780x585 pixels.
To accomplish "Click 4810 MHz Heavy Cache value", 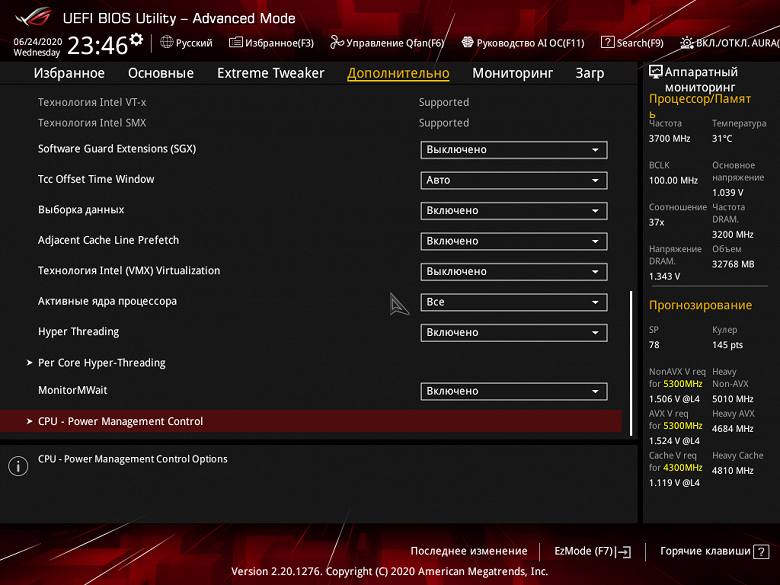I will coord(732,471).
